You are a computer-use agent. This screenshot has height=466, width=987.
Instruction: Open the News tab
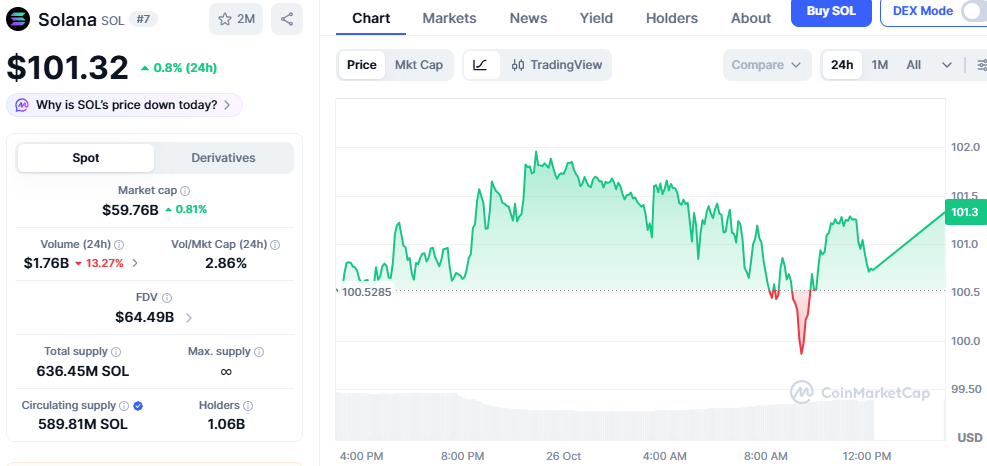528,18
